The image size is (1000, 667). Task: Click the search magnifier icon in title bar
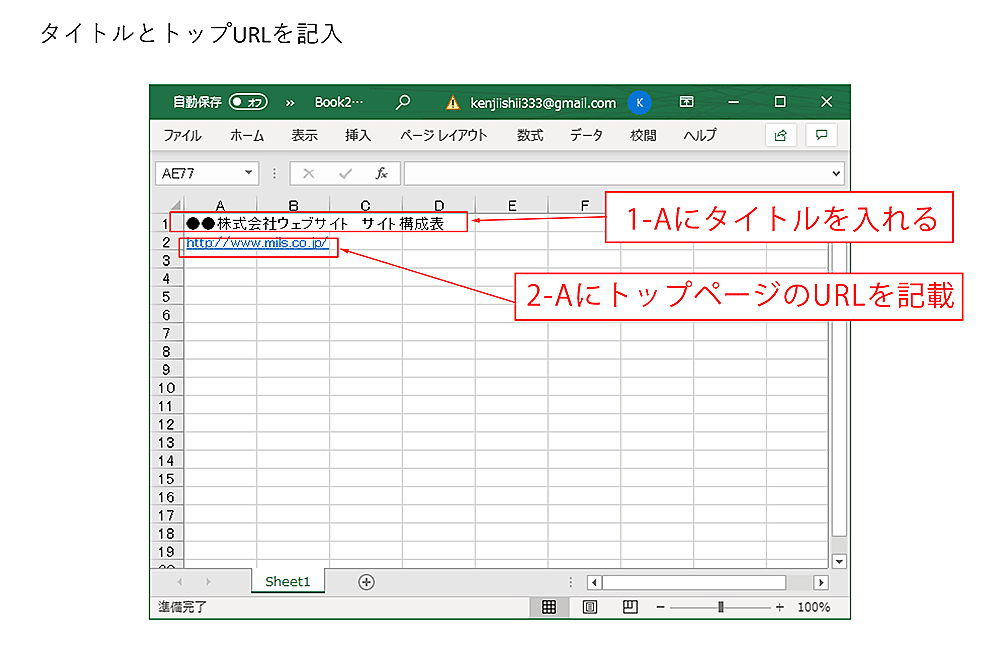coord(403,102)
